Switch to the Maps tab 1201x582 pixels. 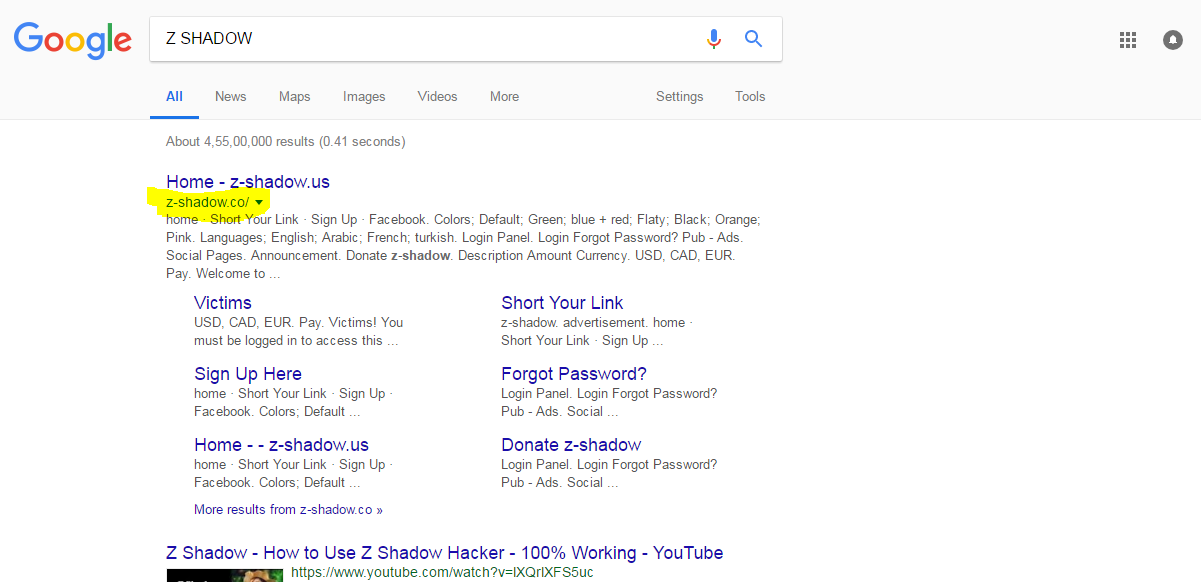click(294, 97)
